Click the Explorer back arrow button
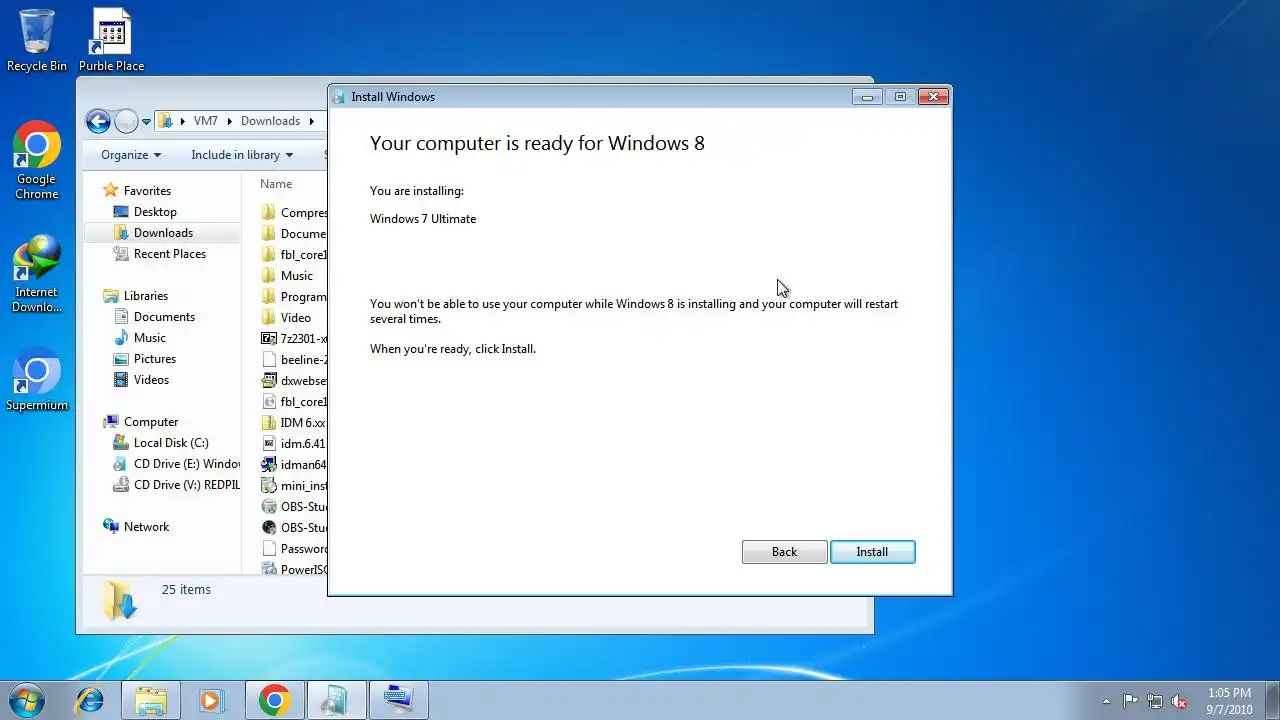This screenshot has width=1280, height=720. pyautogui.click(x=98, y=122)
